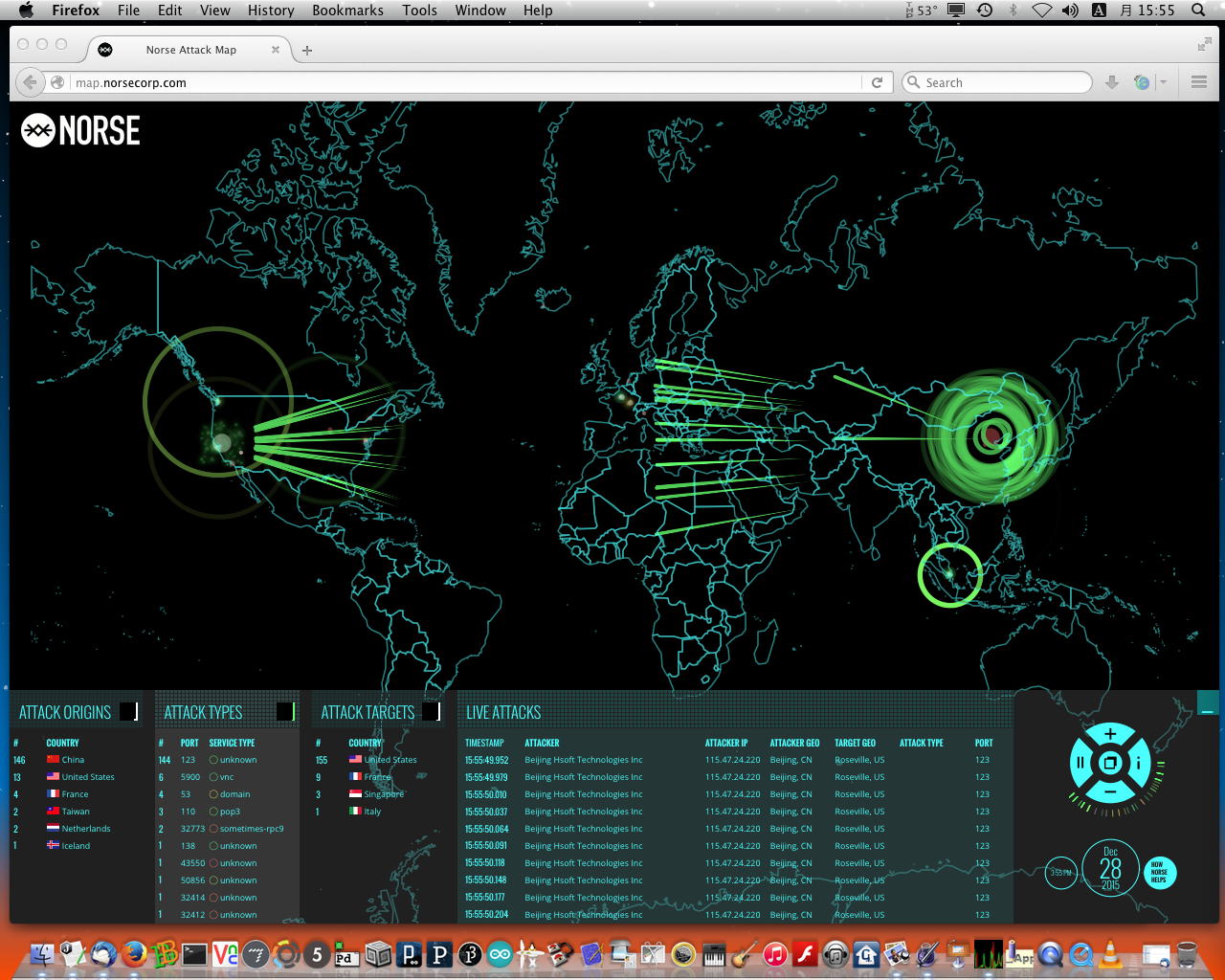Viewport: 1225px width, 980px height.
Task: Open the Bookmarks menu
Action: click(347, 11)
